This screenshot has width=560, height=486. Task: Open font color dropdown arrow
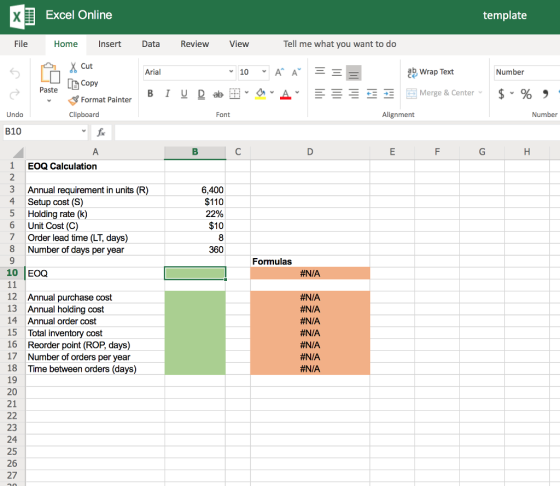298,92
